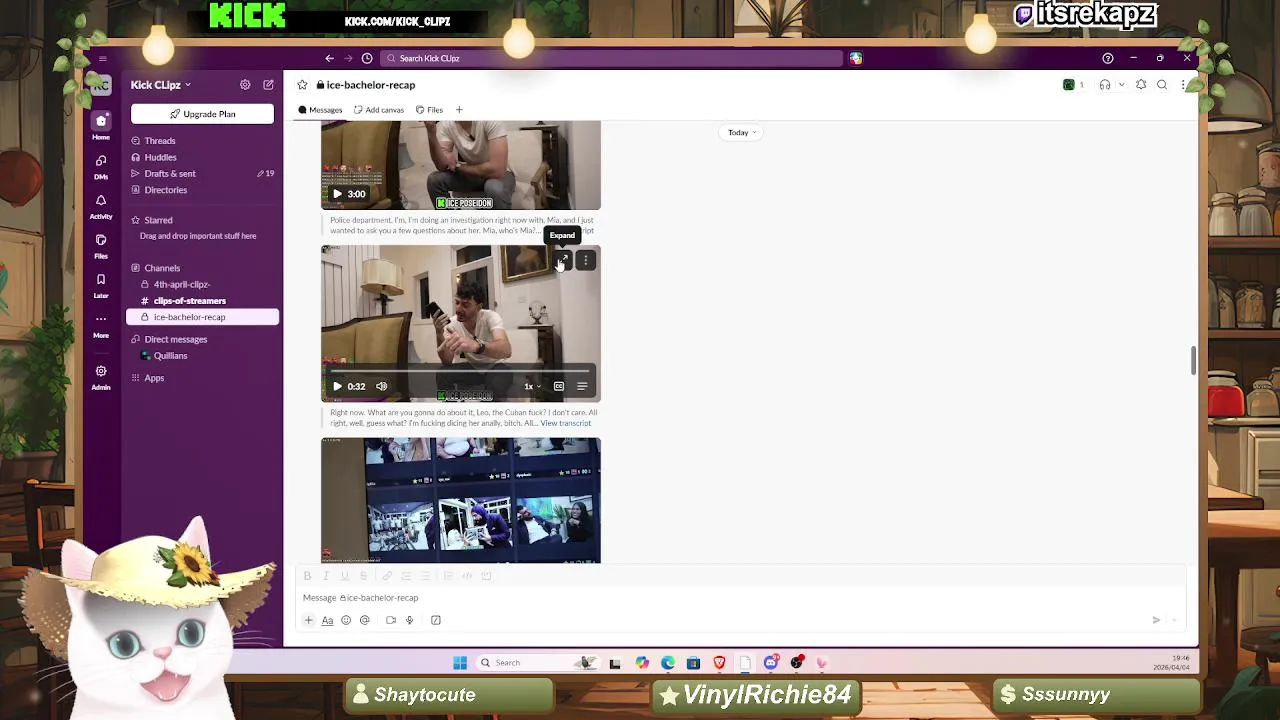Image resolution: width=1280 pixels, height=720 pixels.
Task: Record an audio clip with microphone icon
Action: [x=410, y=620]
